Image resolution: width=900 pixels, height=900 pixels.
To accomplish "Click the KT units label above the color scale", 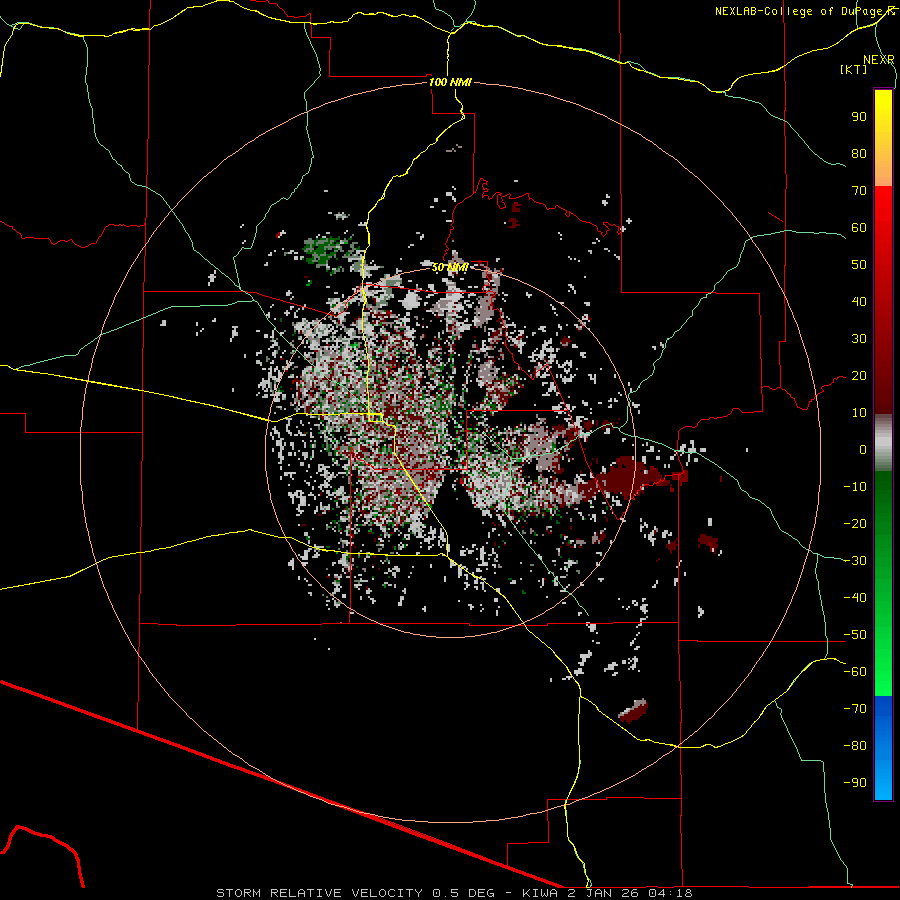I will click(x=853, y=69).
